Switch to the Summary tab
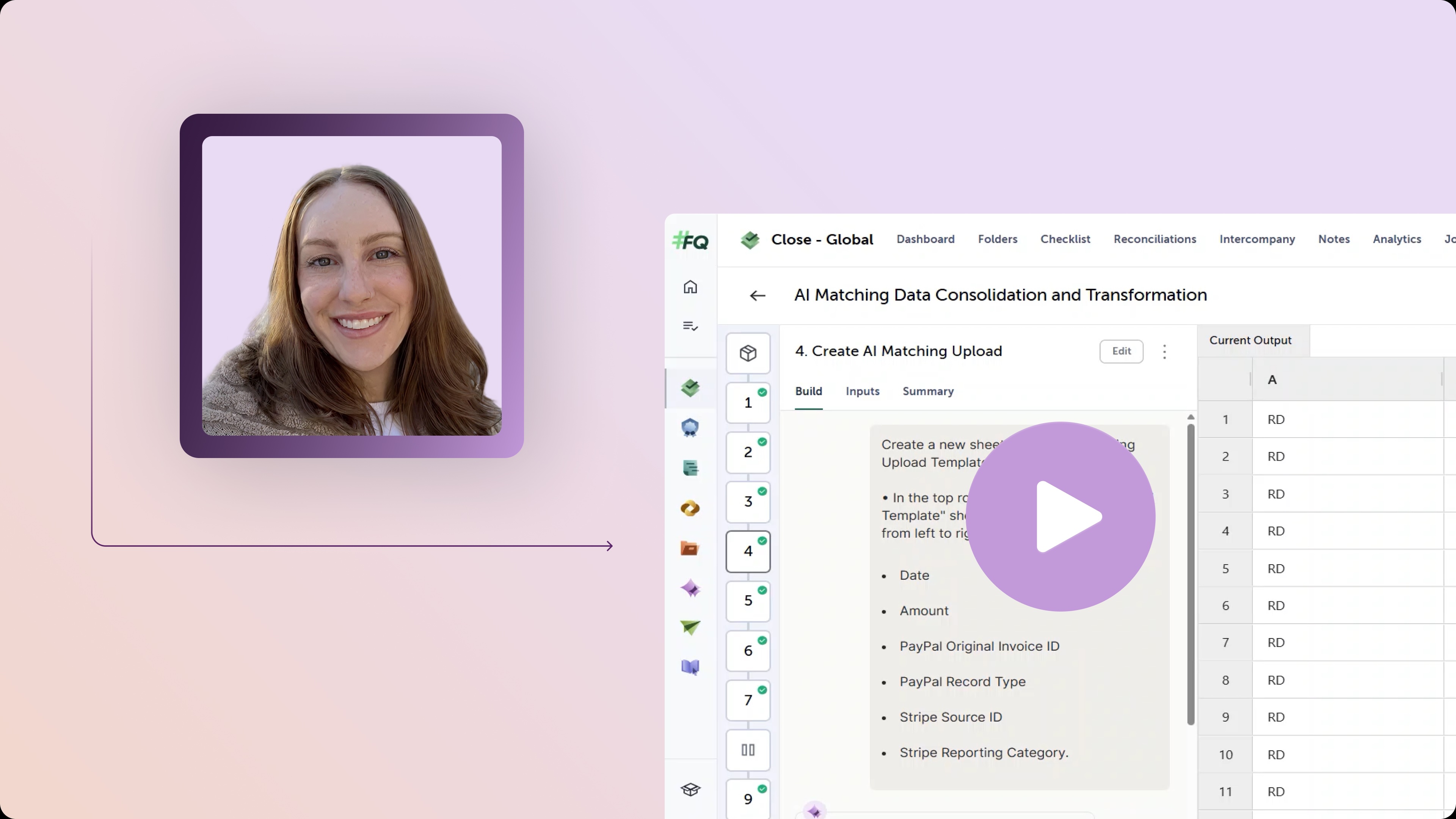Screen dimensions: 1456x819 [x=927, y=391]
